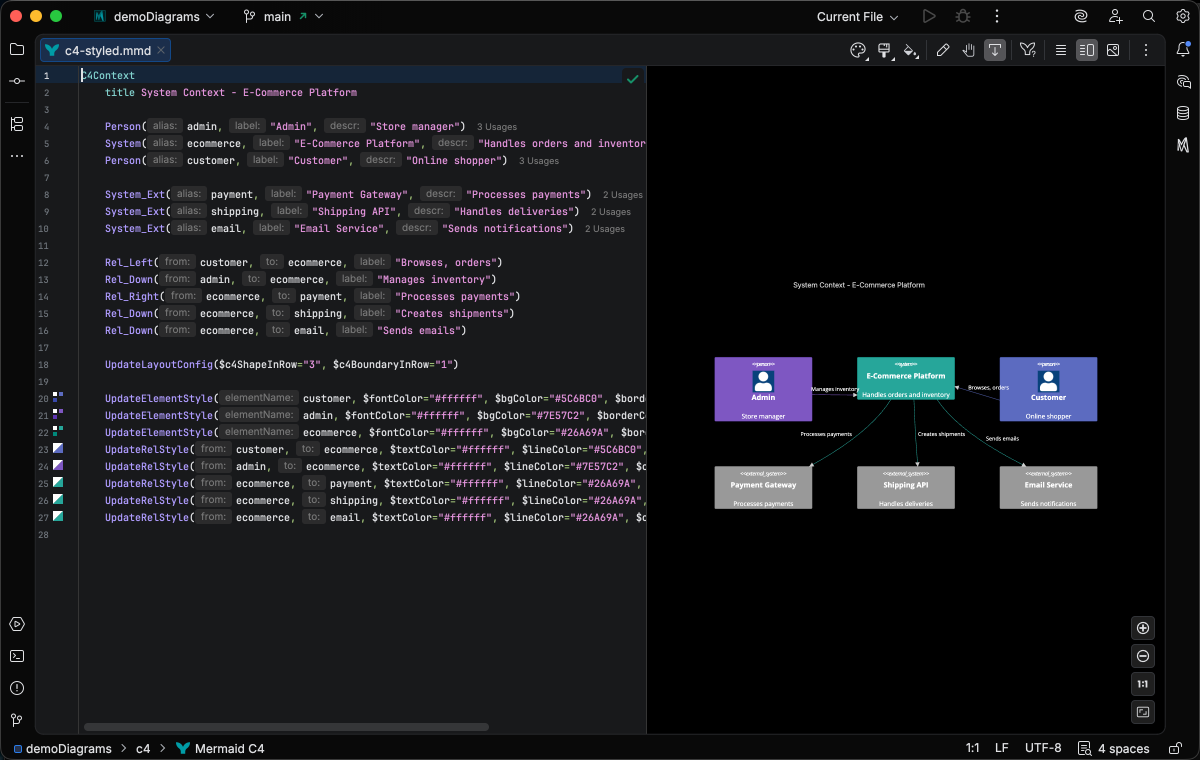Click the paint bucket fill icon

coord(910,50)
